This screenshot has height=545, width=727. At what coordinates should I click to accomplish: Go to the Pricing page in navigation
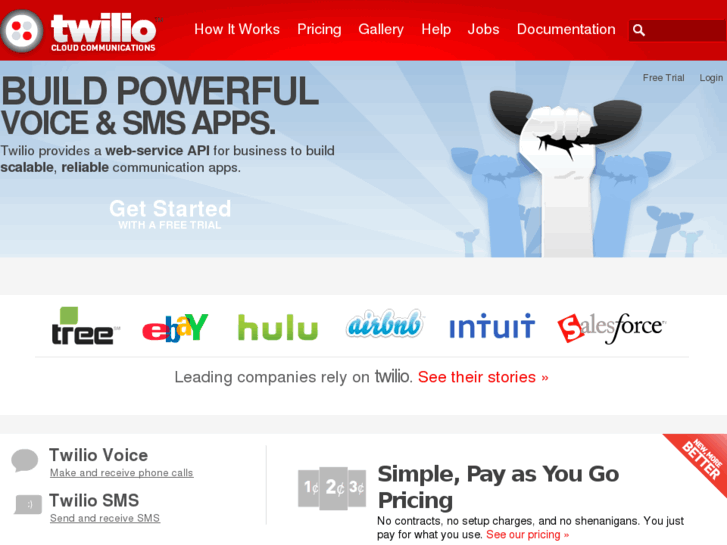pyautogui.click(x=319, y=29)
